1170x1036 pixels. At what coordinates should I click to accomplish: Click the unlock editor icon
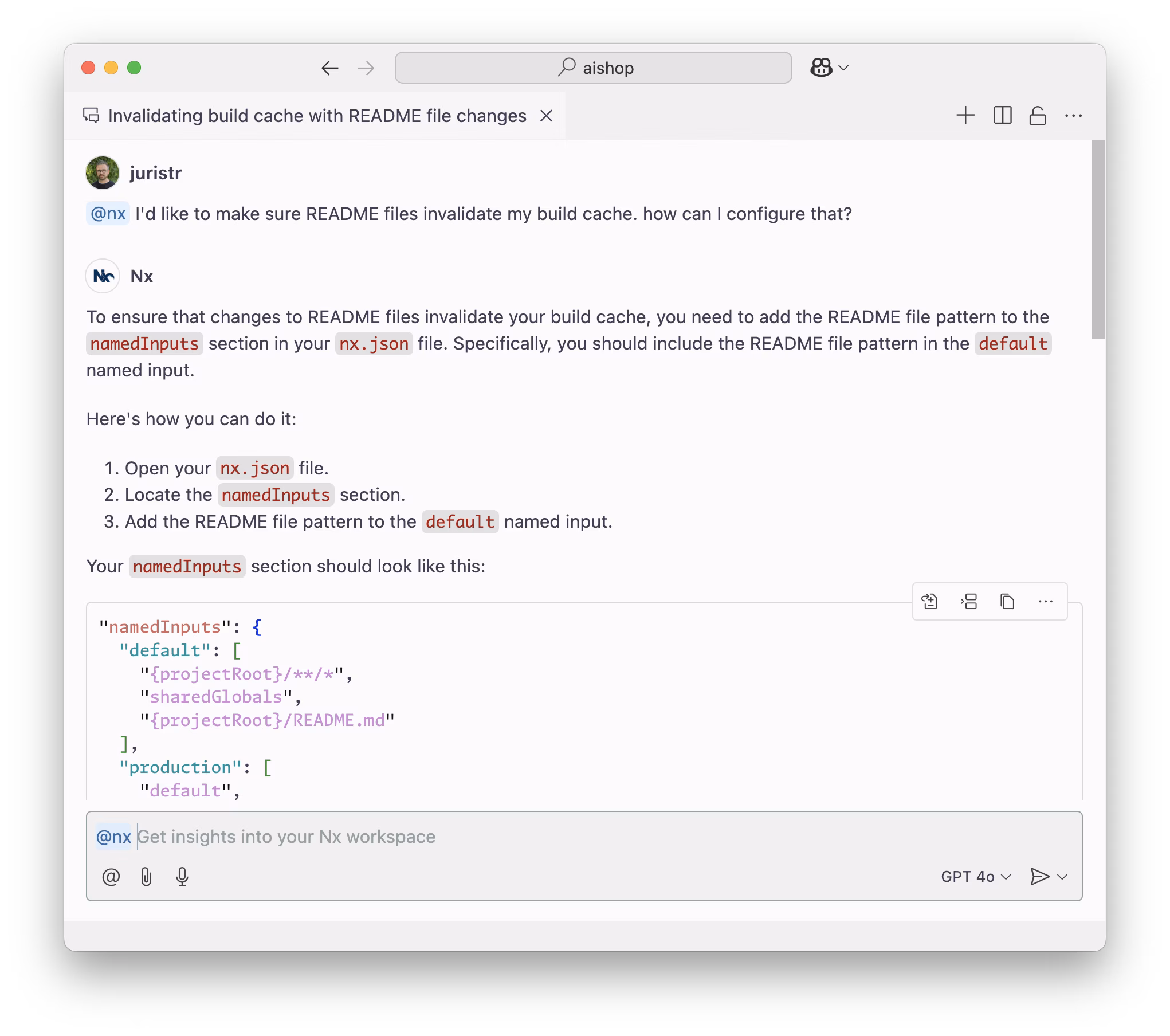(x=1038, y=115)
